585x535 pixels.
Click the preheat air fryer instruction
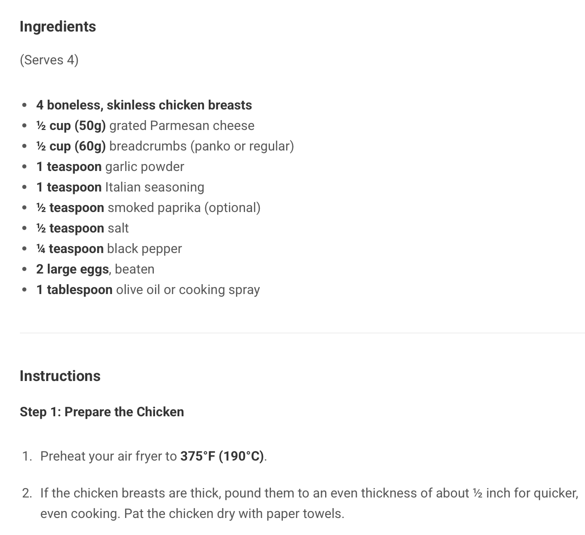point(153,456)
